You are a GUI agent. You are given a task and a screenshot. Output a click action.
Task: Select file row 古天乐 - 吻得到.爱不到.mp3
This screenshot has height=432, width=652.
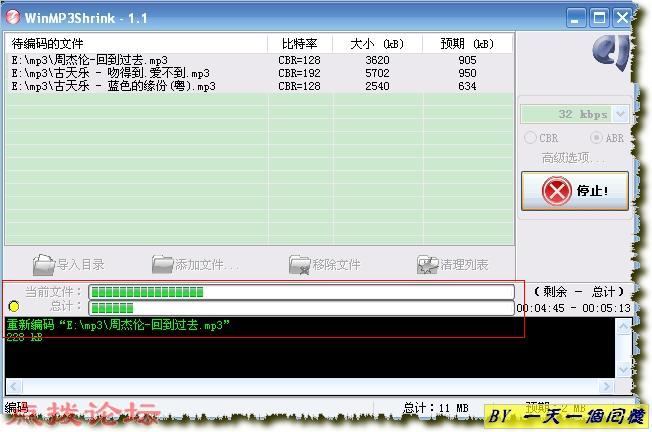click(x=259, y=73)
